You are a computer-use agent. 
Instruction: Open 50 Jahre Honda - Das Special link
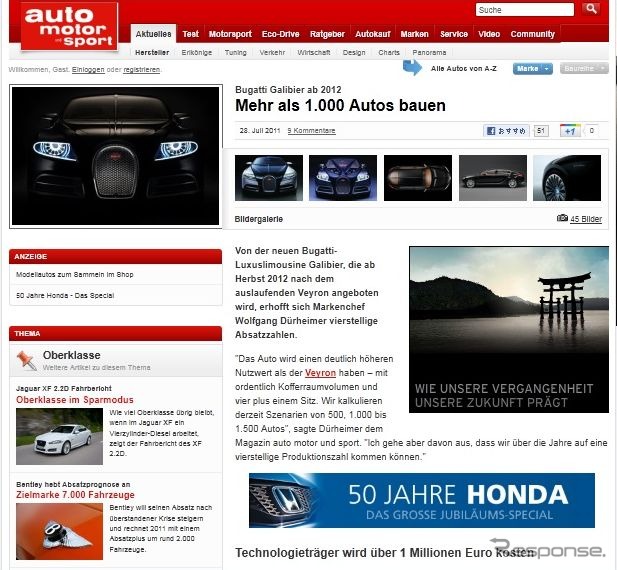(65, 295)
